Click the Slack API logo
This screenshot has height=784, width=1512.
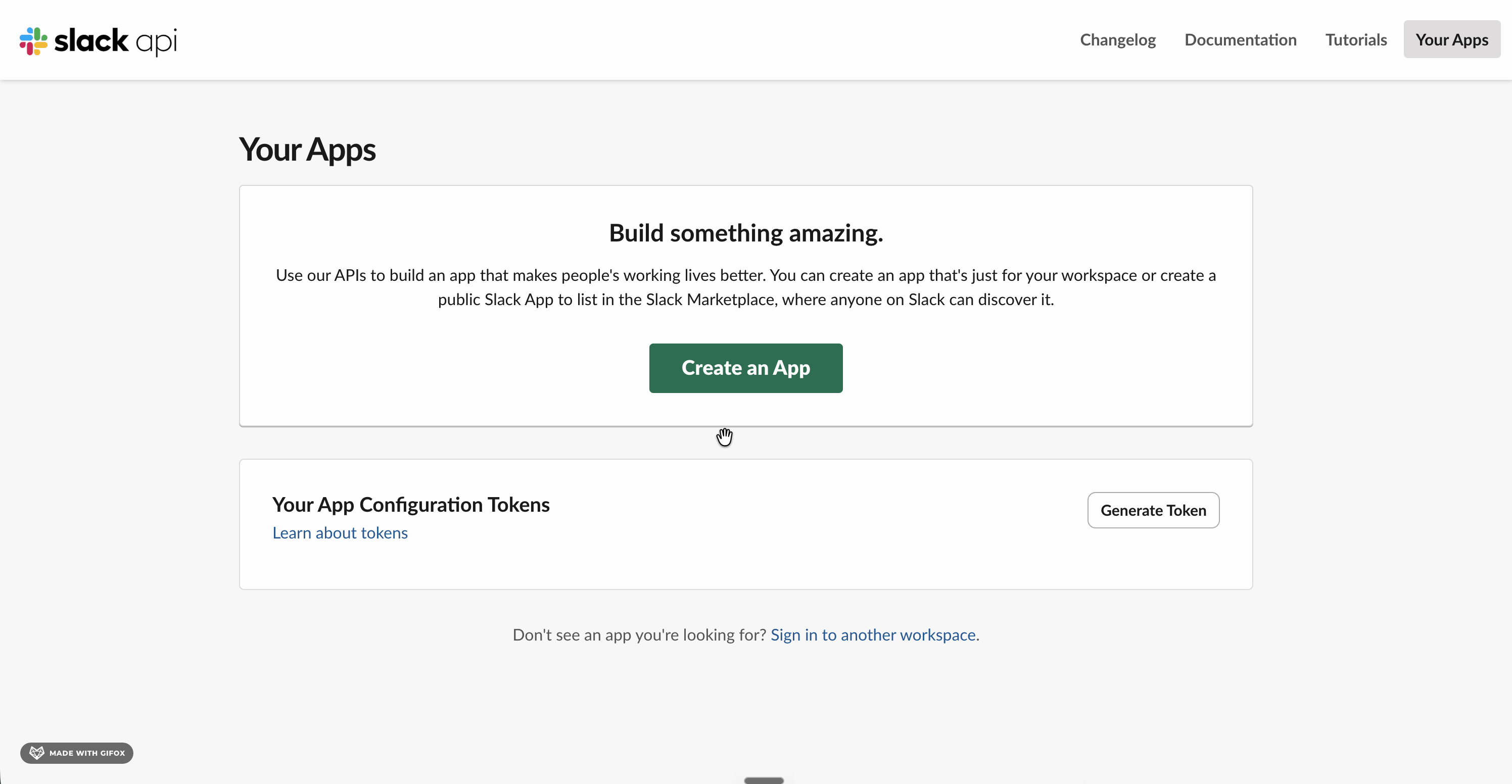(98, 41)
